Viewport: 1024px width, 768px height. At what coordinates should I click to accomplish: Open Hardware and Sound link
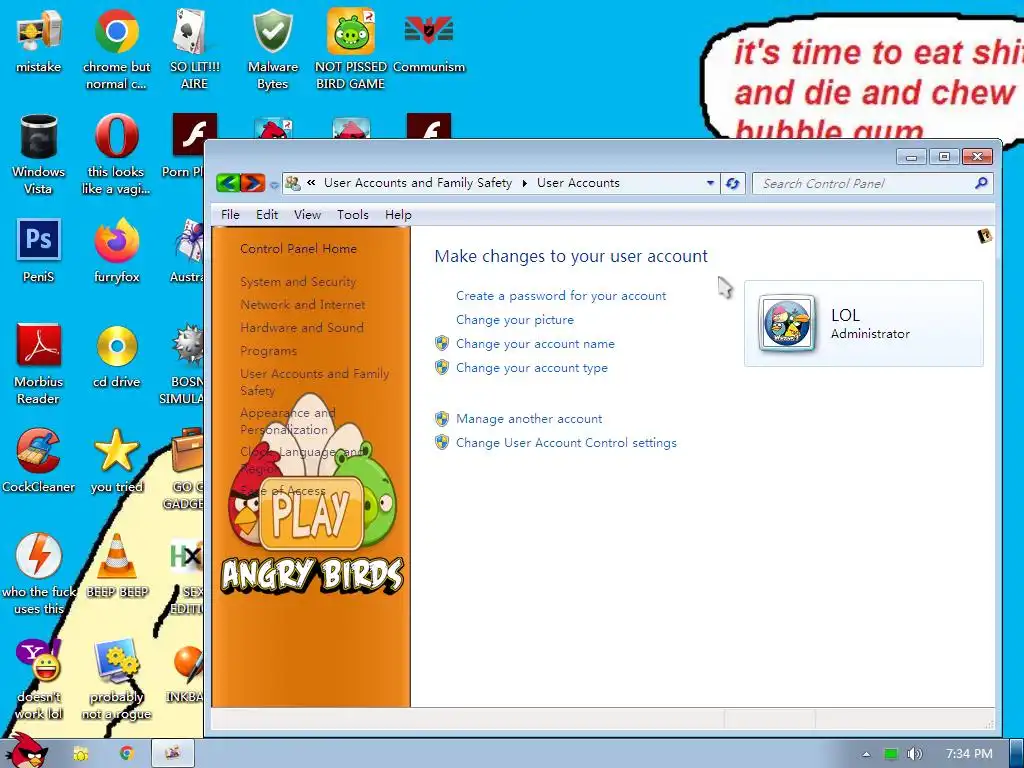tap(302, 327)
